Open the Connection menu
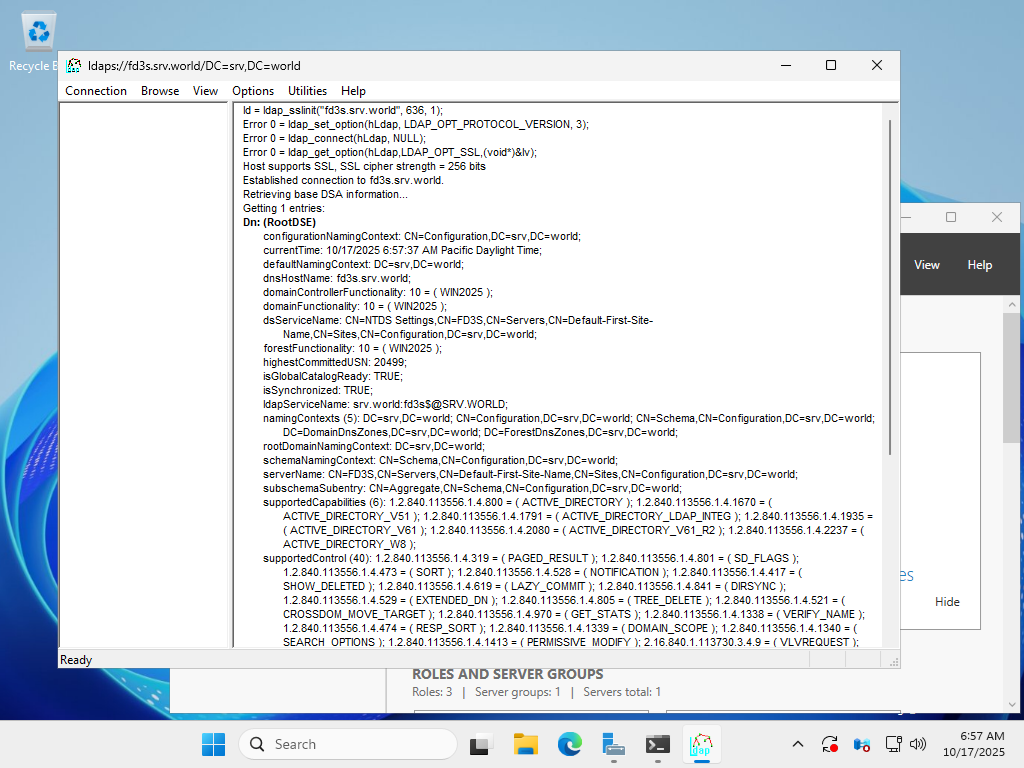This screenshot has height=768, width=1024. tap(96, 91)
